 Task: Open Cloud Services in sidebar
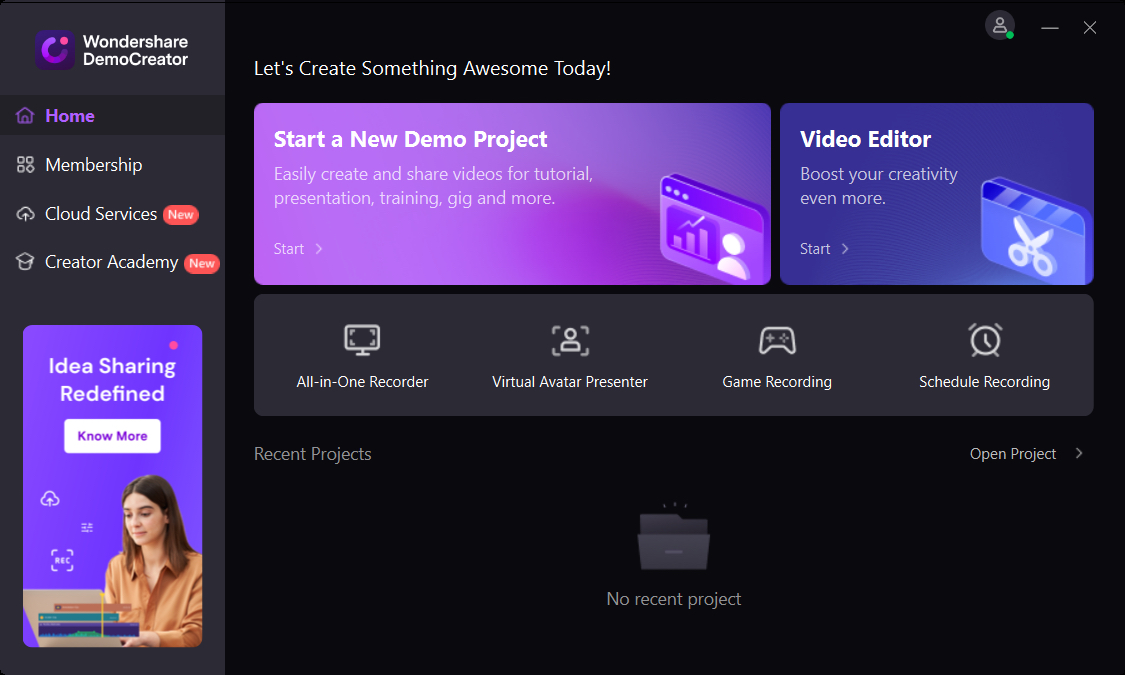pyautogui.click(x=101, y=214)
